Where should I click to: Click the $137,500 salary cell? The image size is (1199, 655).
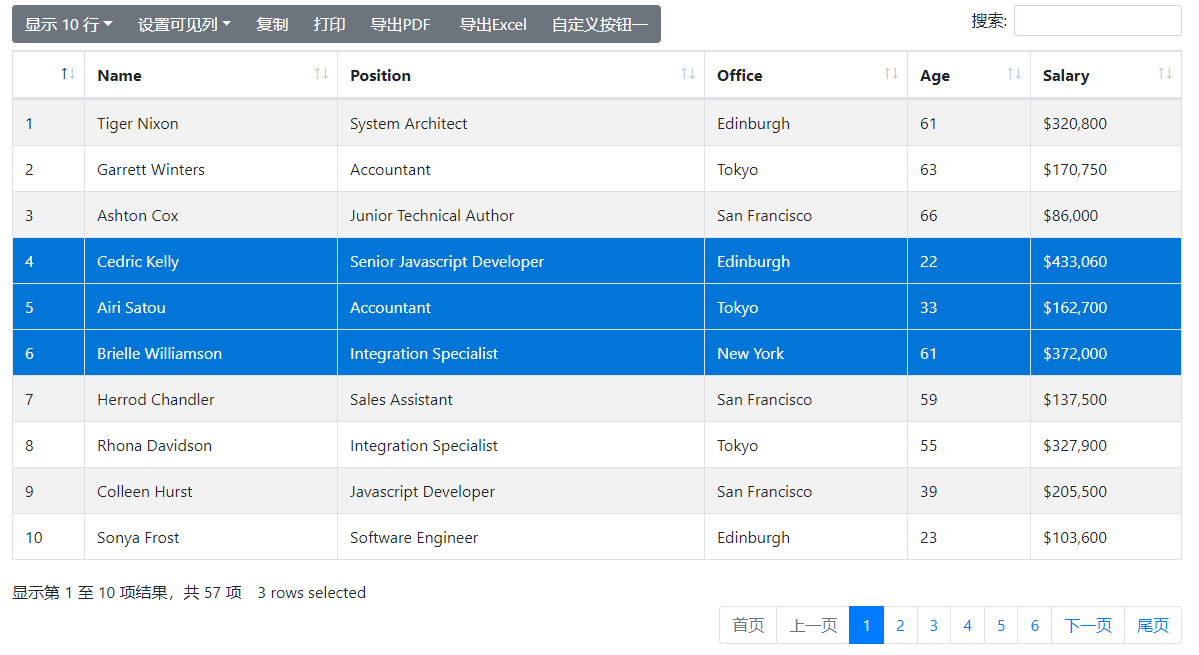click(1106, 399)
